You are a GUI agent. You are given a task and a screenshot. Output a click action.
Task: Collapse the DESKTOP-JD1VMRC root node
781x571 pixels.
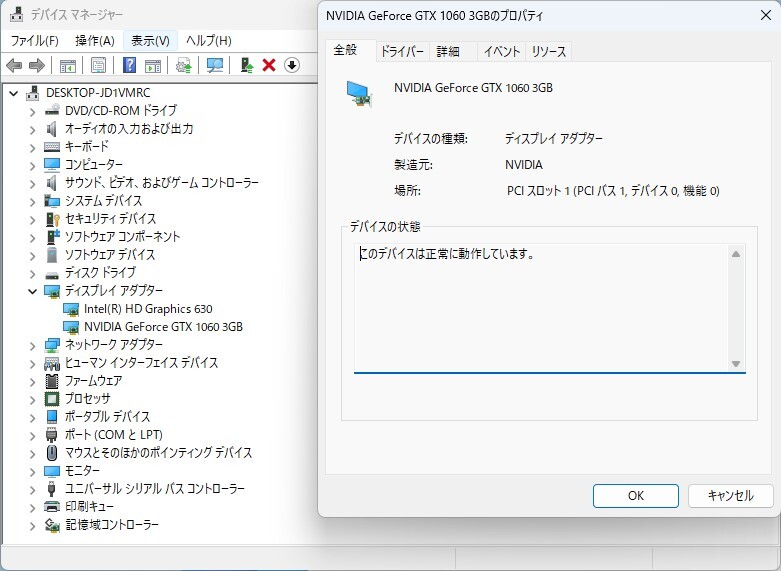tap(14, 93)
